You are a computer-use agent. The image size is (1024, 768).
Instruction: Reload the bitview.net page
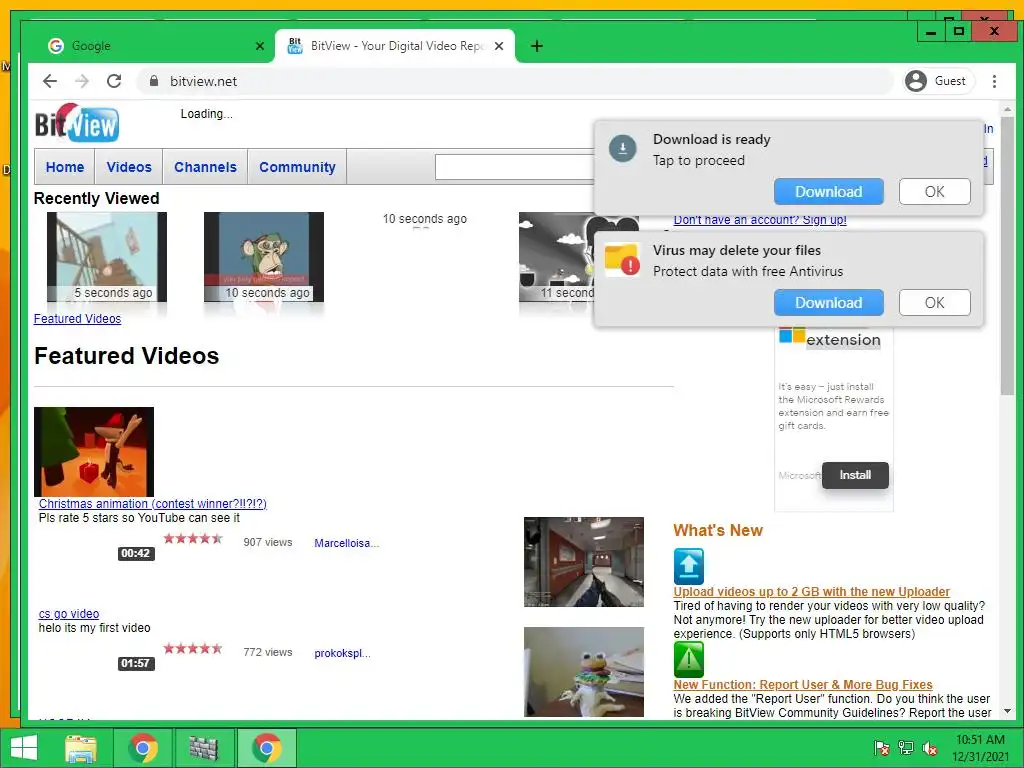(114, 81)
